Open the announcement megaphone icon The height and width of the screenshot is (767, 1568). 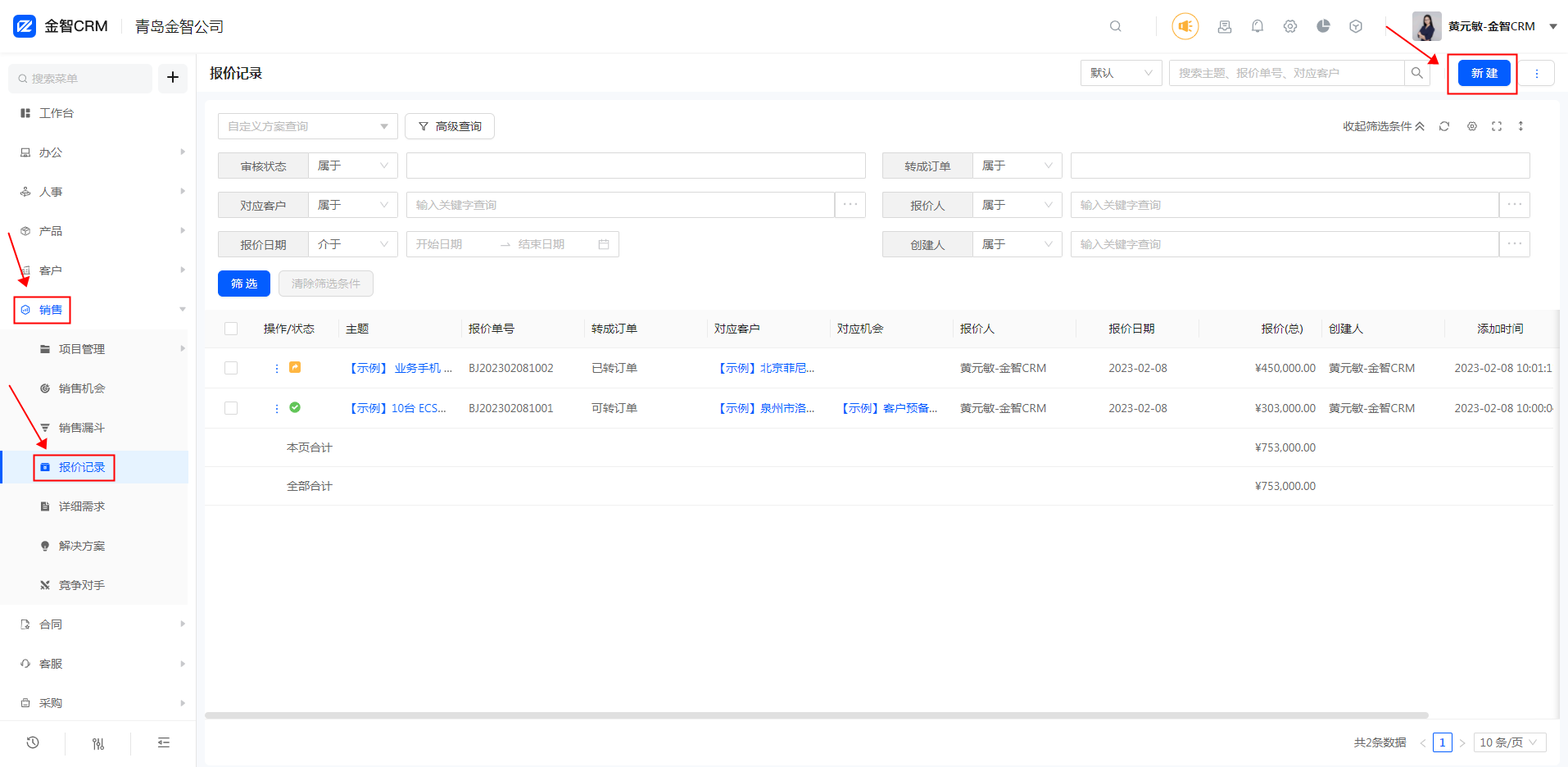point(1185,26)
